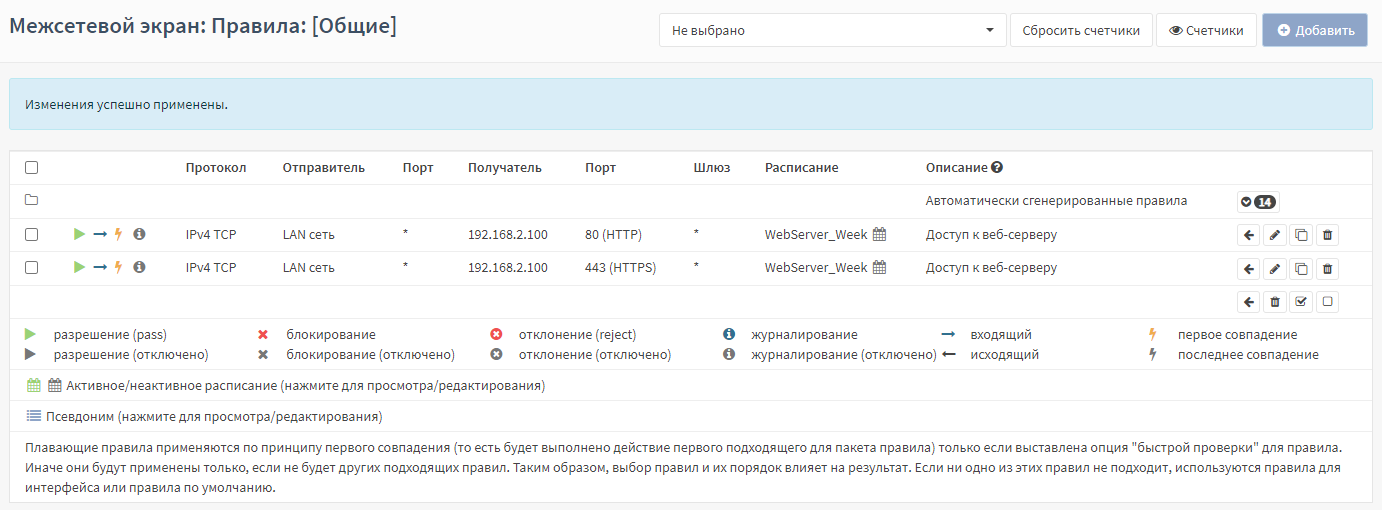Viewport: 1382px width, 510px height.
Task: Click Протокол column header
Action: coord(216,168)
